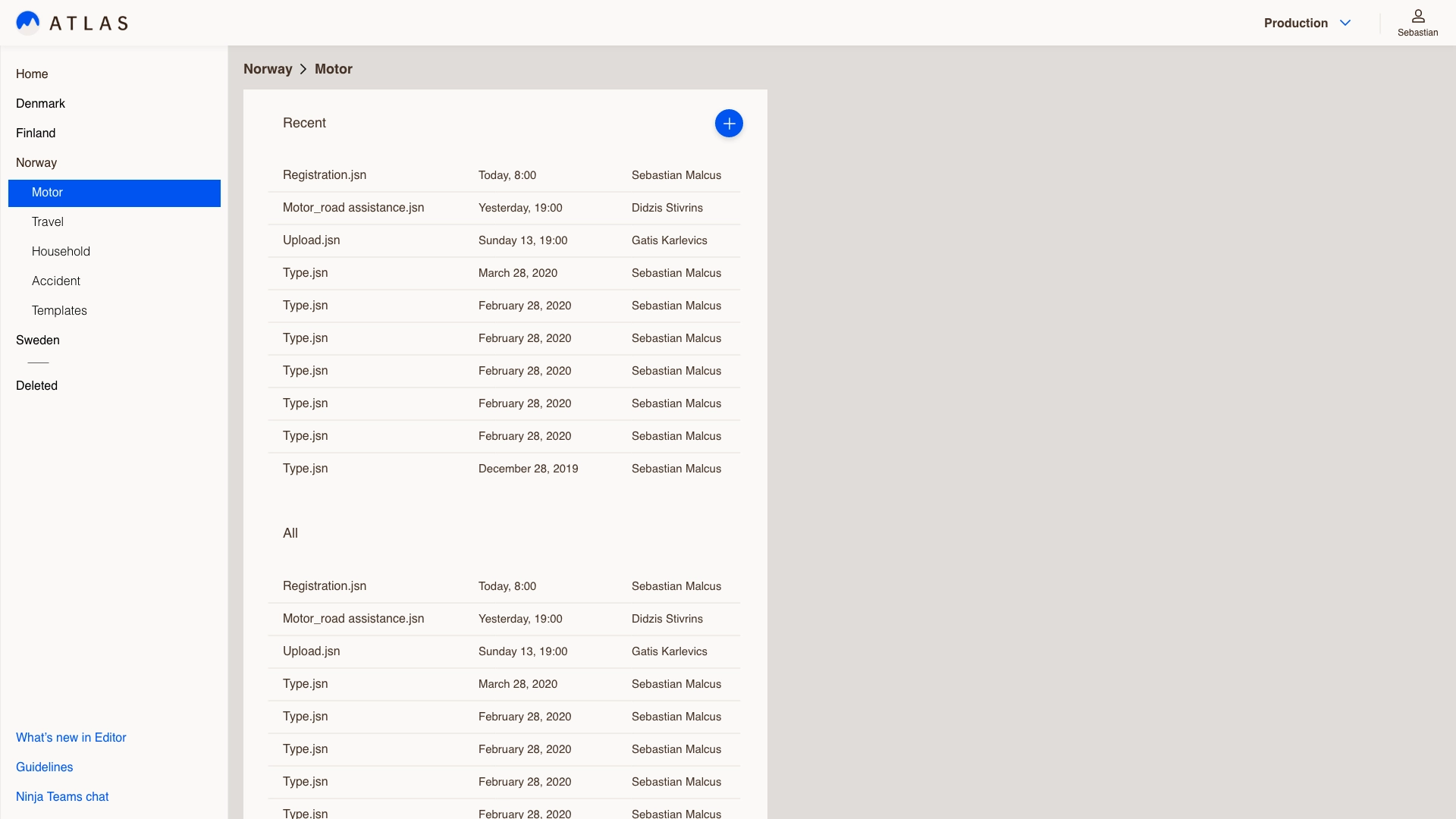Click Today, 8:00 in the Recent list

(x=507, y=175)
